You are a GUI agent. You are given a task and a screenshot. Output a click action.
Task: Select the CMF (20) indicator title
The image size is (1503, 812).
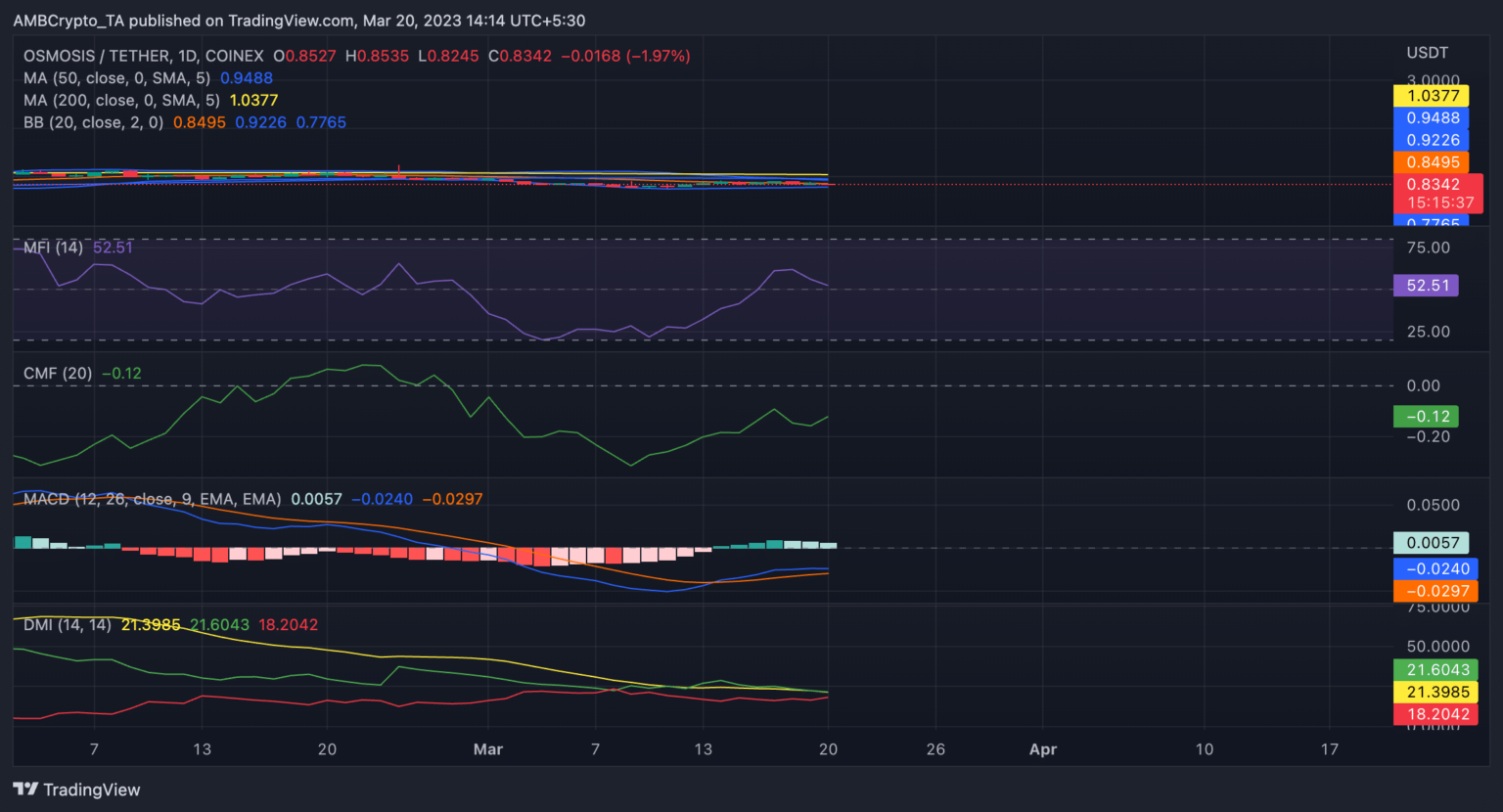(x=58, y=373)
